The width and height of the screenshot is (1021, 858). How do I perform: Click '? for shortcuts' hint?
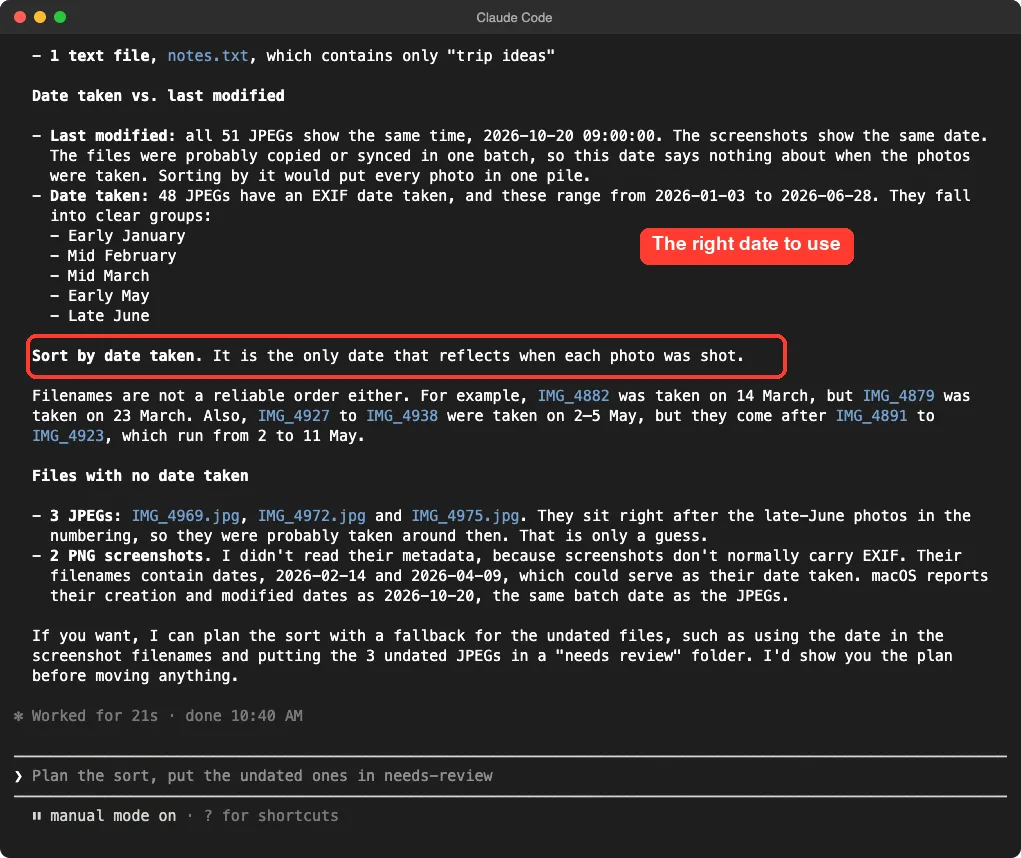tap(271, 816)
